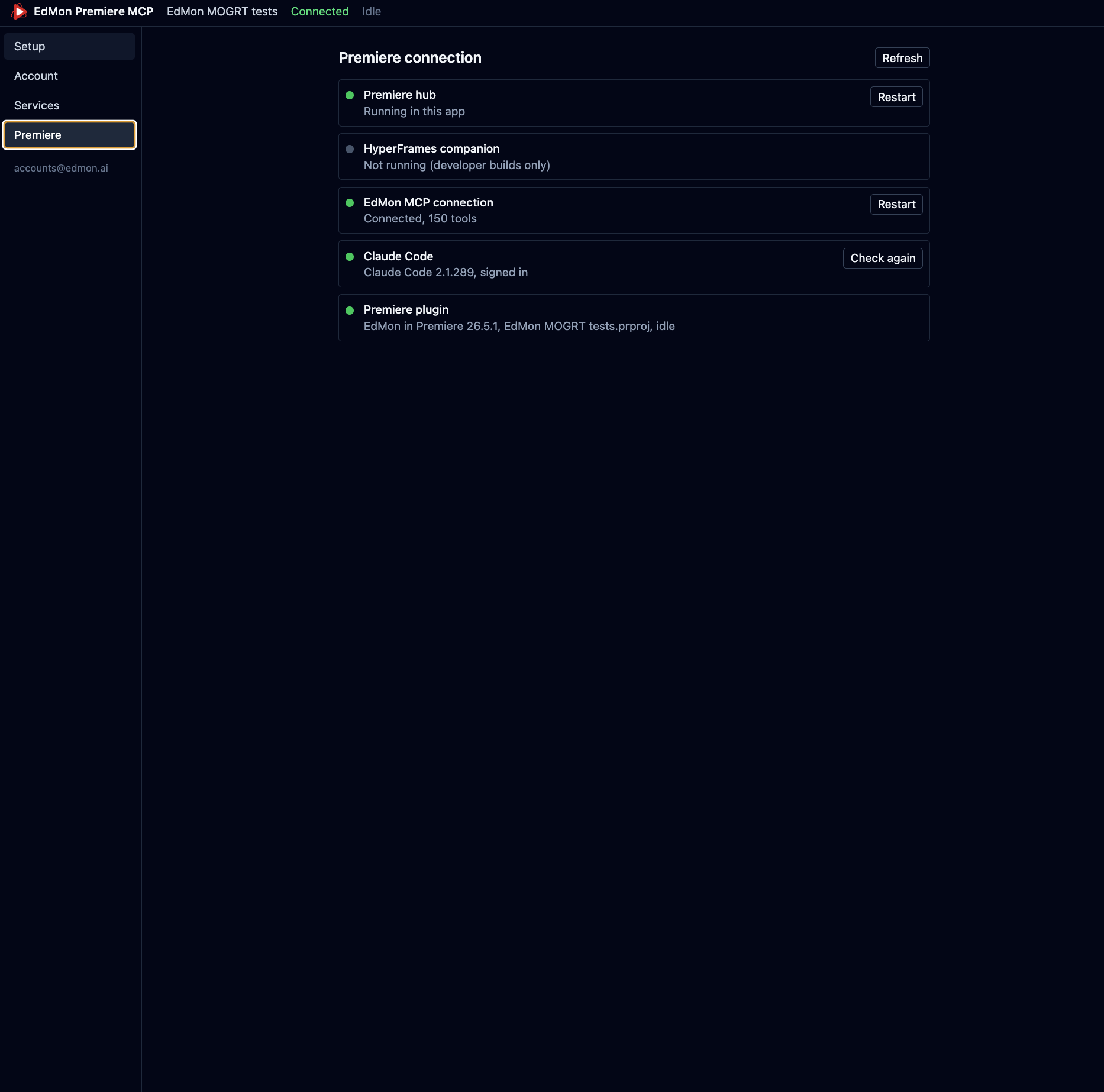Click the green status dot for Claude Code

coord(350,257)
